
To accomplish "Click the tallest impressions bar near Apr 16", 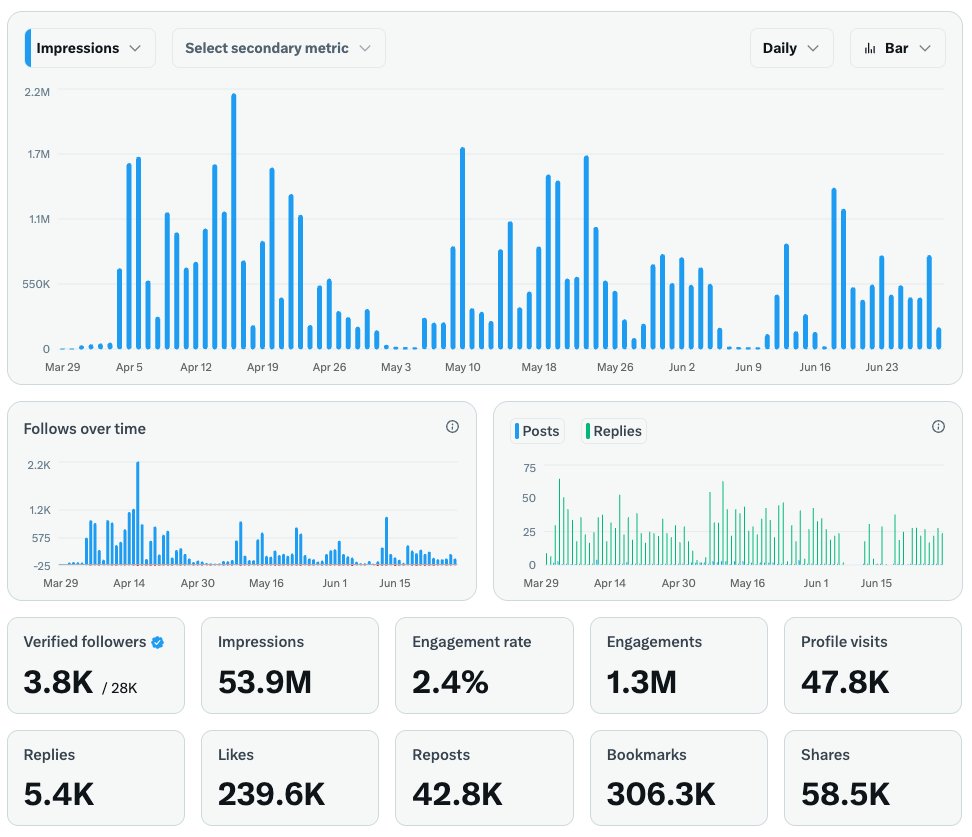I will (233, 220).
